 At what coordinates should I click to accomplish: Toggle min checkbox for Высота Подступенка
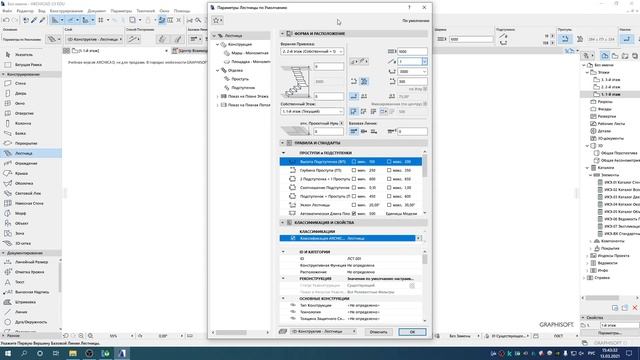pos(354,162)
